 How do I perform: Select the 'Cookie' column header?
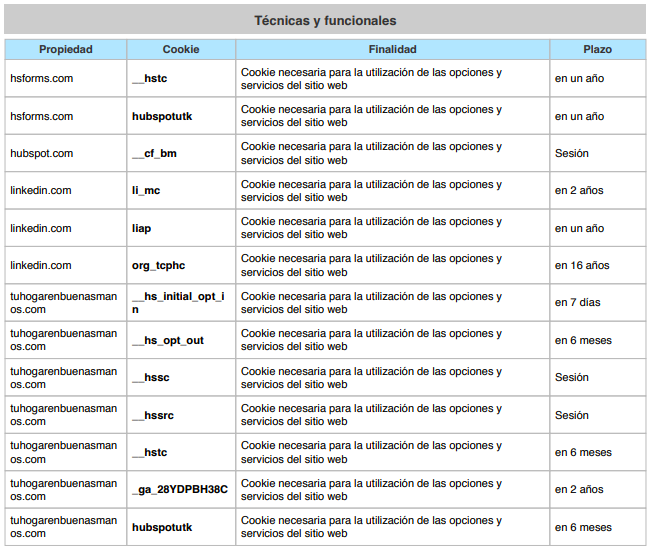181,49
